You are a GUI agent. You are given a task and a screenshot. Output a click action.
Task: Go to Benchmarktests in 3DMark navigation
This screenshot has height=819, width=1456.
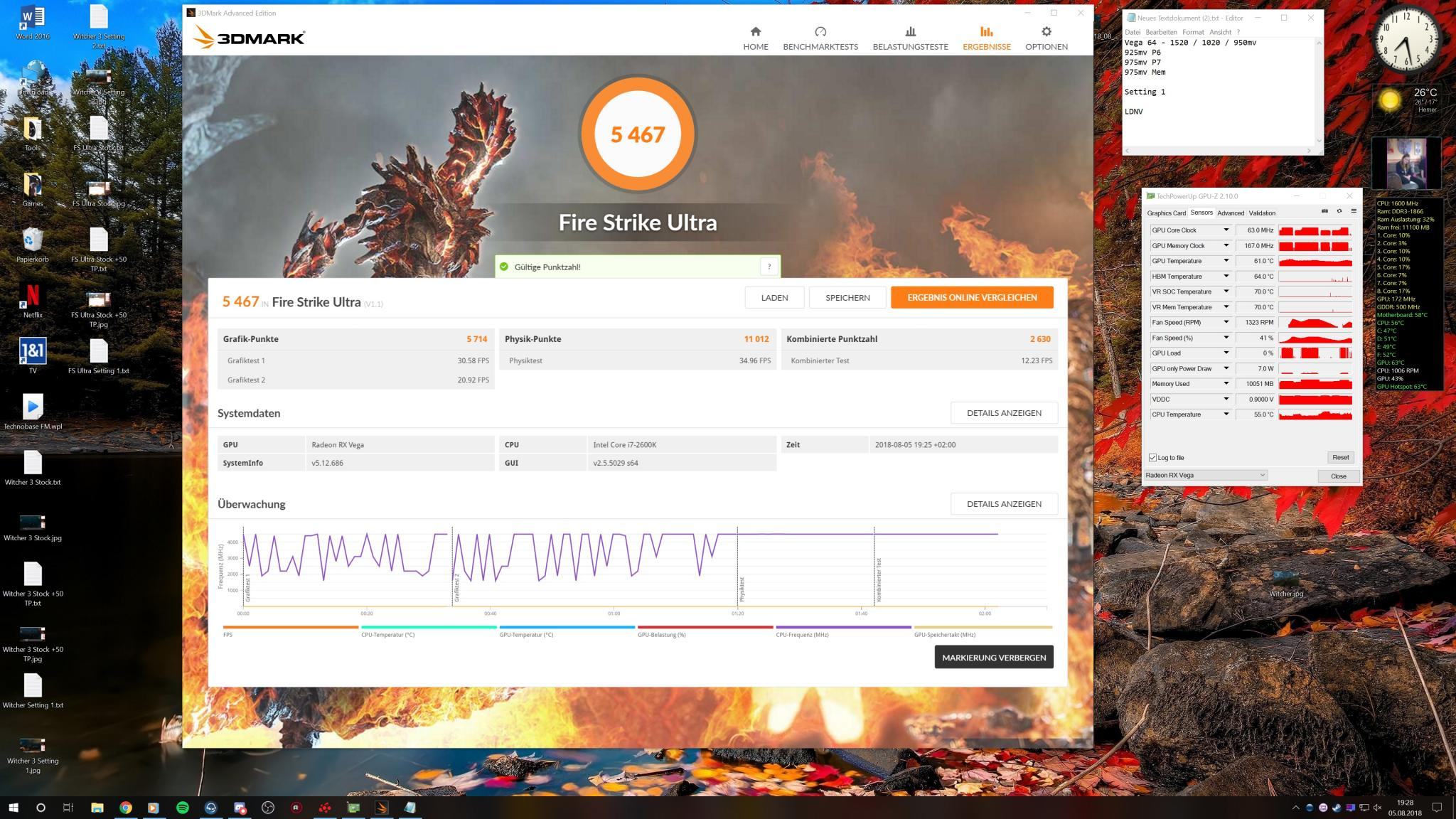(820, 38)
